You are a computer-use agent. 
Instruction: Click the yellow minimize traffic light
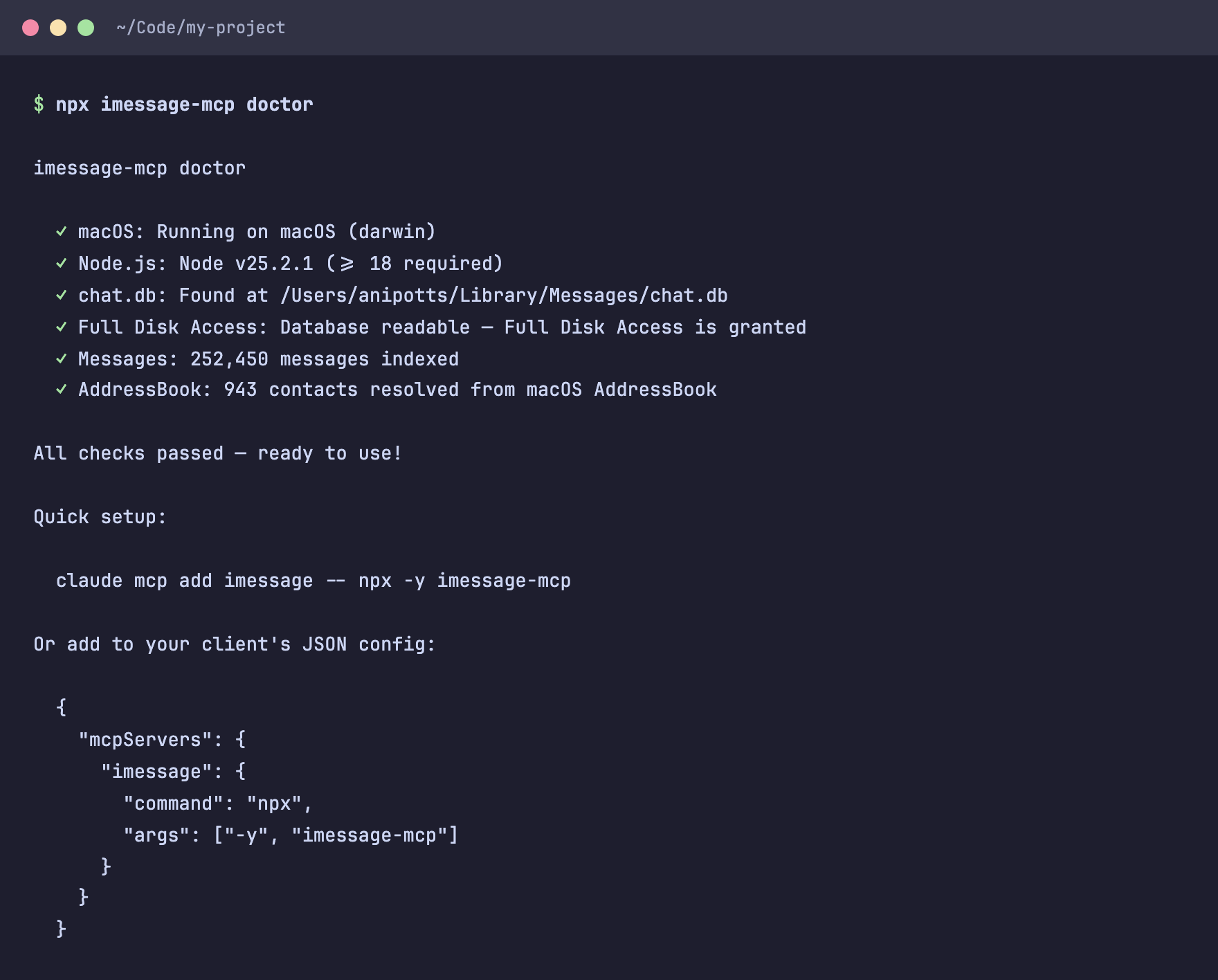click(57, 27)
